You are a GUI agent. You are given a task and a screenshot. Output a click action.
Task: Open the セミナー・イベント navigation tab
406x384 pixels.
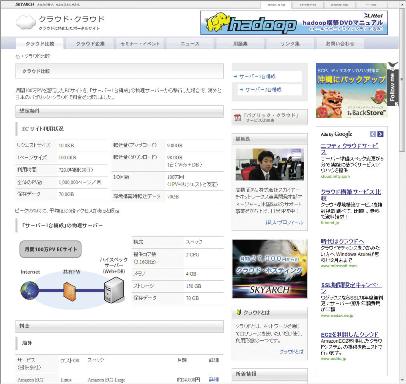(x=140, y=44)
